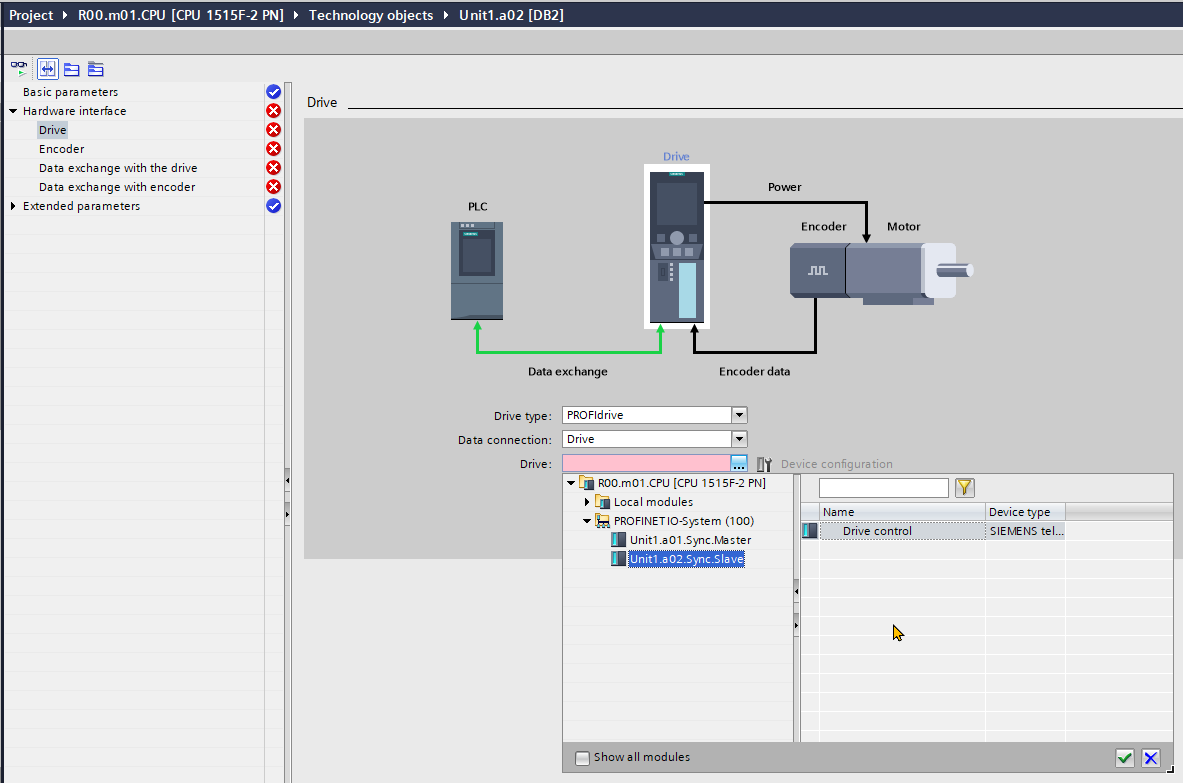Select Drive under Hardware interface
This screenshot has height=783, width=1183.
(52, 130)
